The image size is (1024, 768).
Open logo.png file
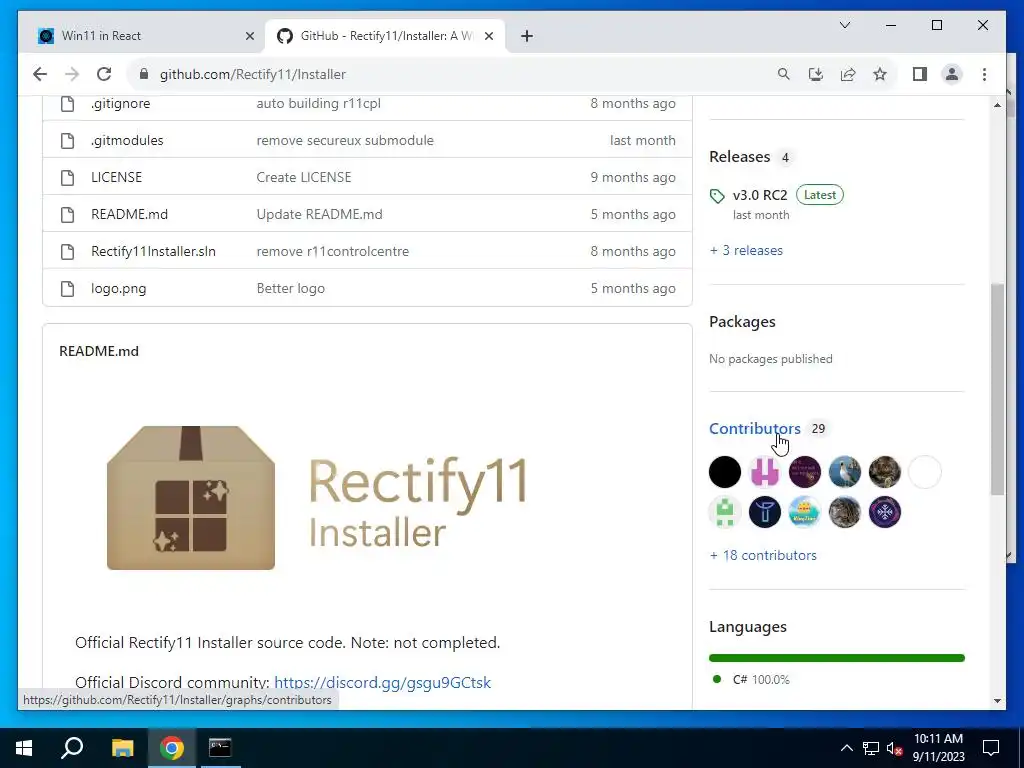[118, 289]
